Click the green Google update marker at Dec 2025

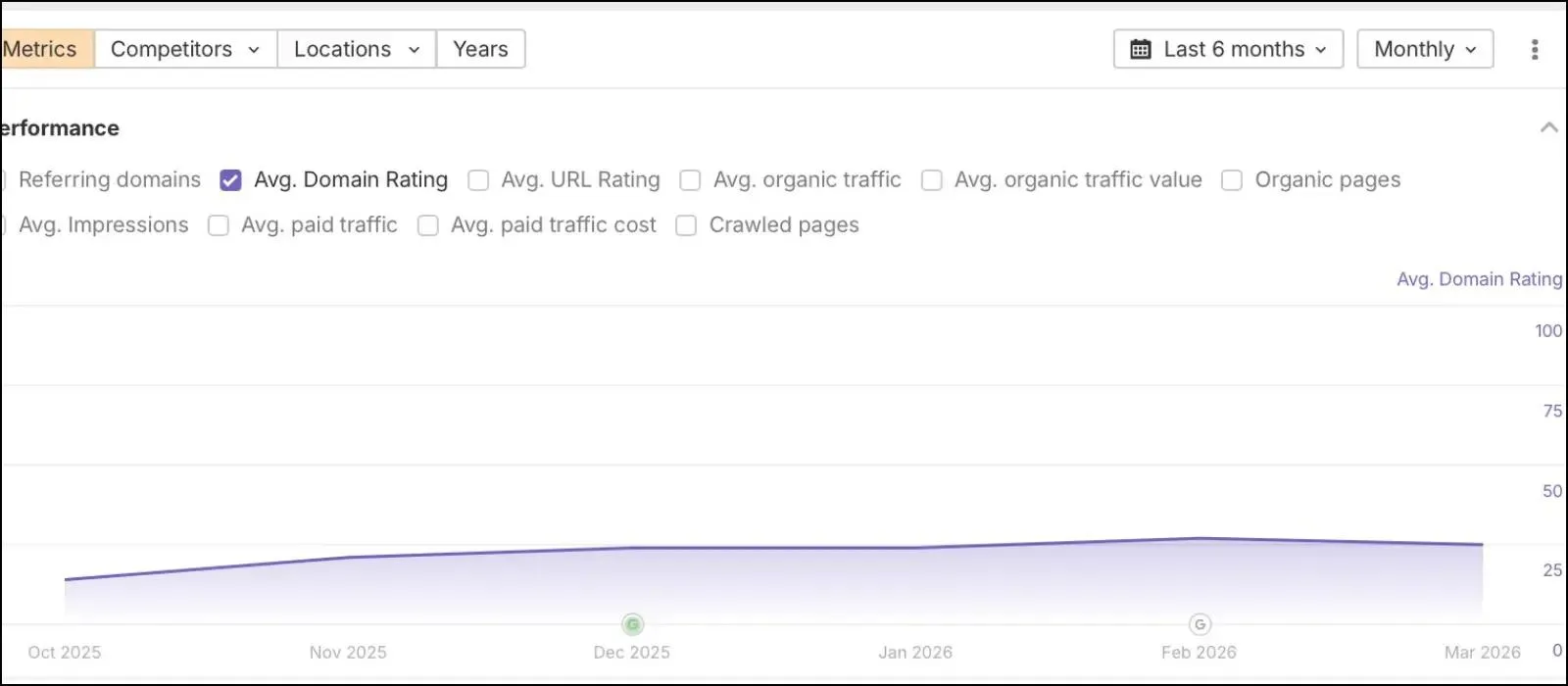632,624
